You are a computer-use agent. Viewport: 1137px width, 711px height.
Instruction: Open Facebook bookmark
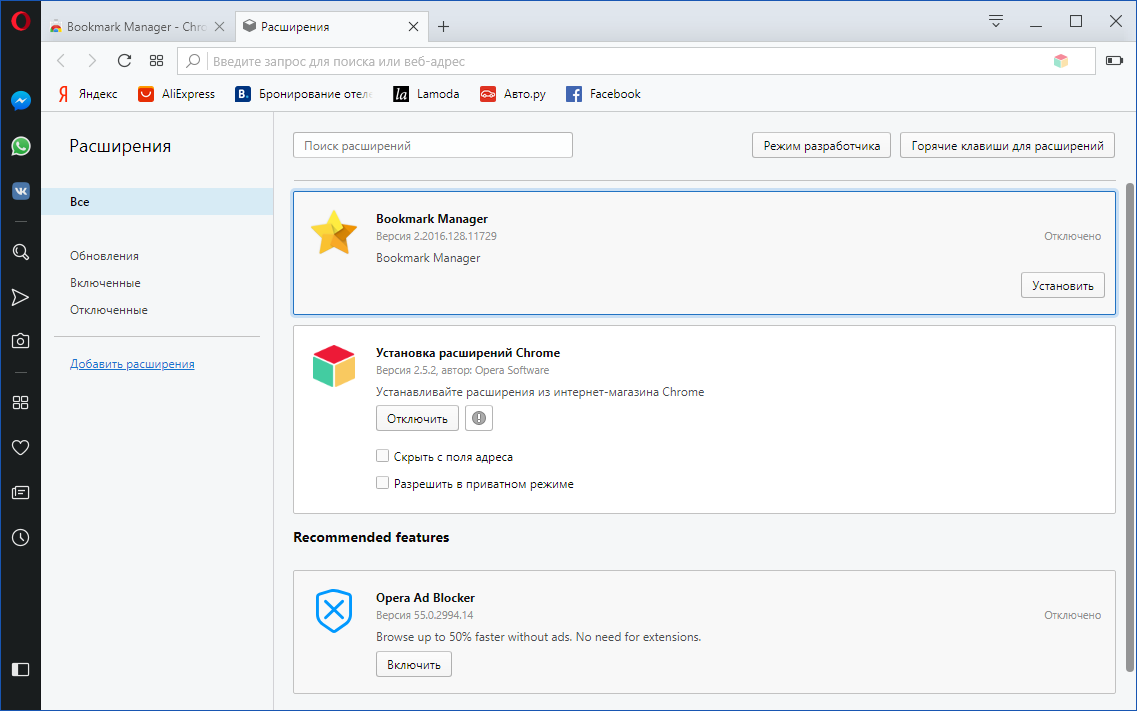(x=603, y=93)
